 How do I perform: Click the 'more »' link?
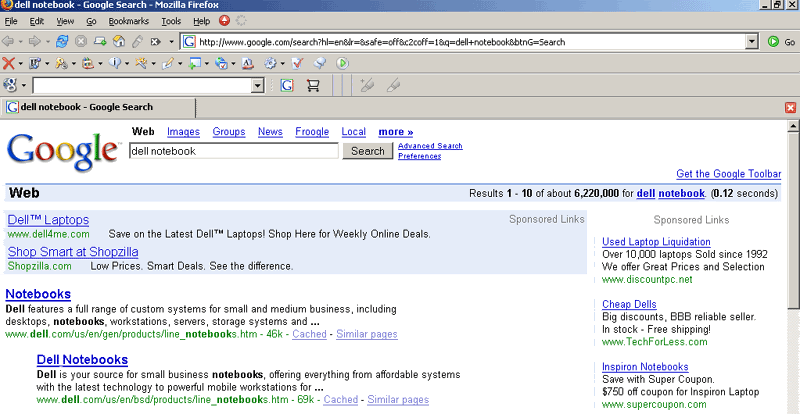click(x=396, y=132)
